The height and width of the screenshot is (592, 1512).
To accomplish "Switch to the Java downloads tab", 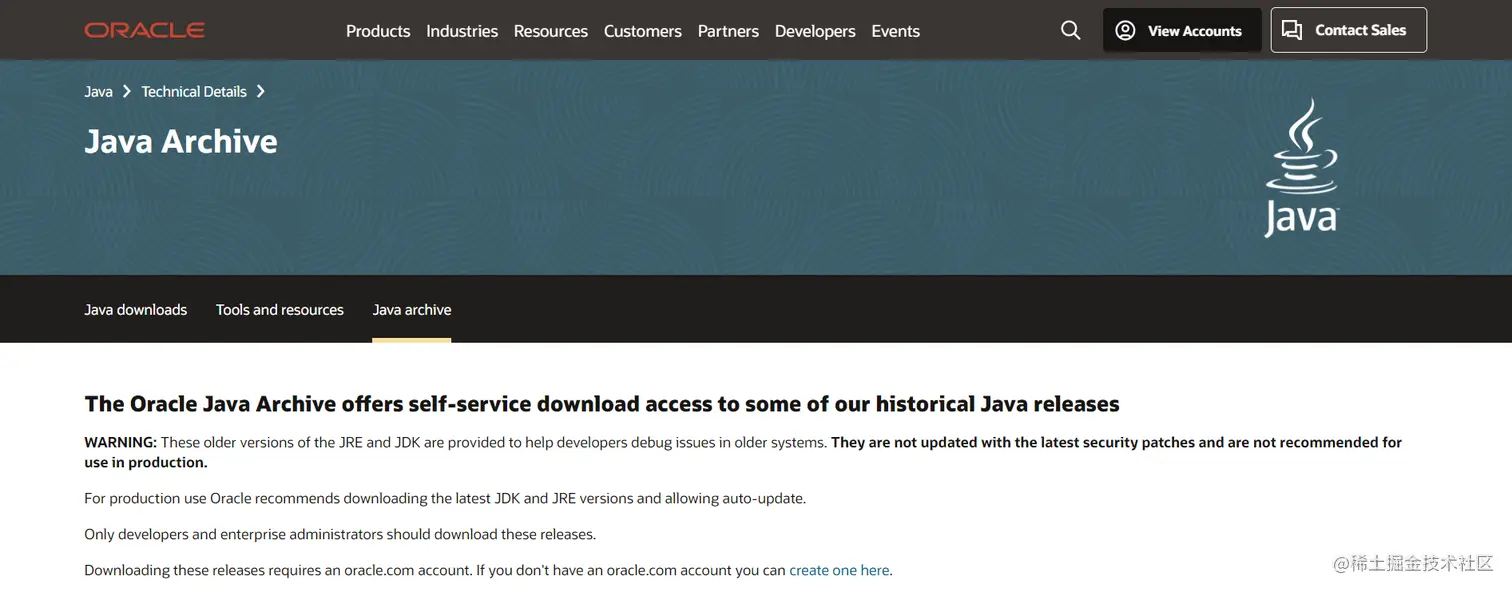I will (x=136, y=310).
